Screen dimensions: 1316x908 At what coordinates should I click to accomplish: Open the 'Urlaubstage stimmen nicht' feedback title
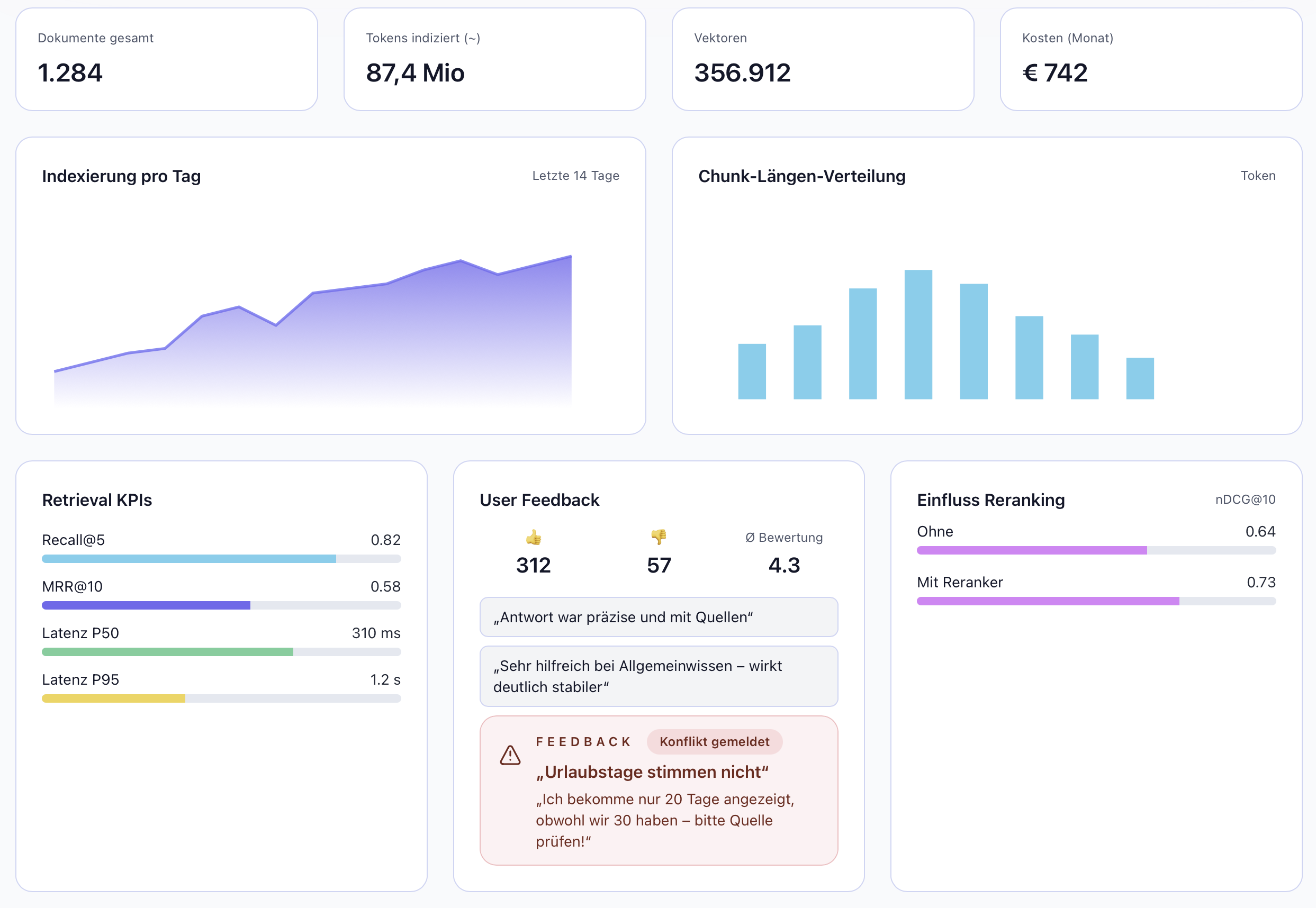point(652,772)
